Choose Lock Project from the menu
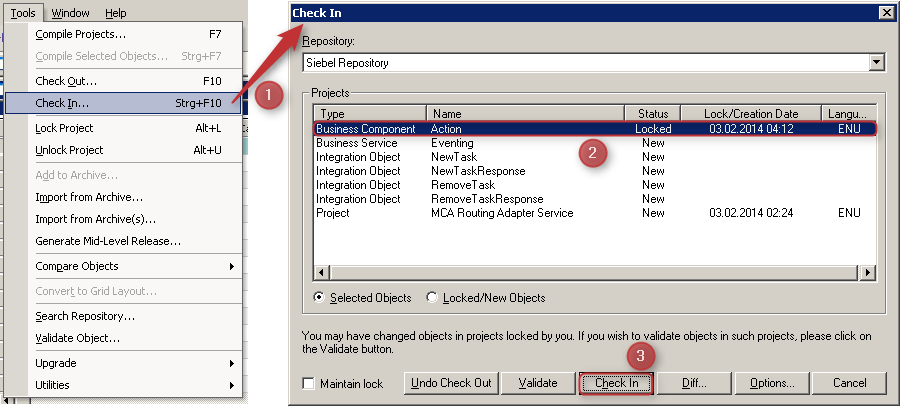The image size is (900, 407). click(123, 128)
